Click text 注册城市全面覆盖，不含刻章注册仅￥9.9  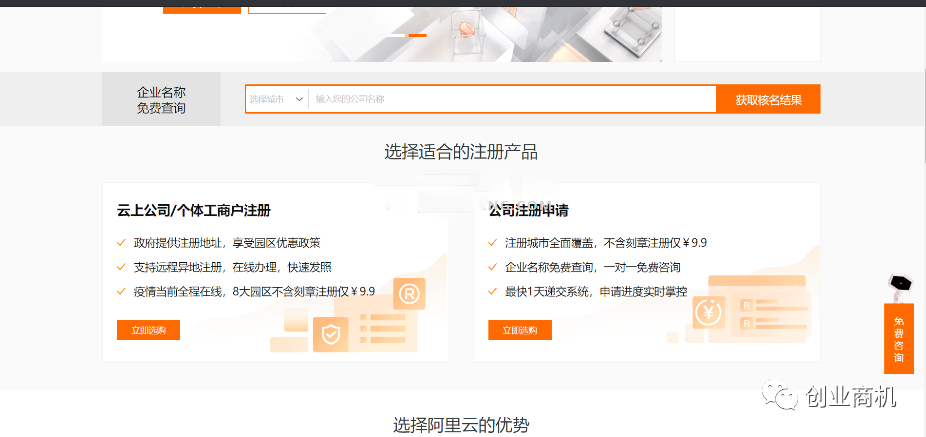[606, 243]
